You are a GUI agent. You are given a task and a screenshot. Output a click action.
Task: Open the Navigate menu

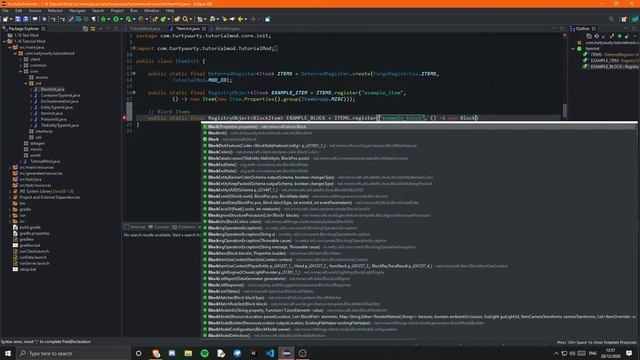click(x=77, y=11)
